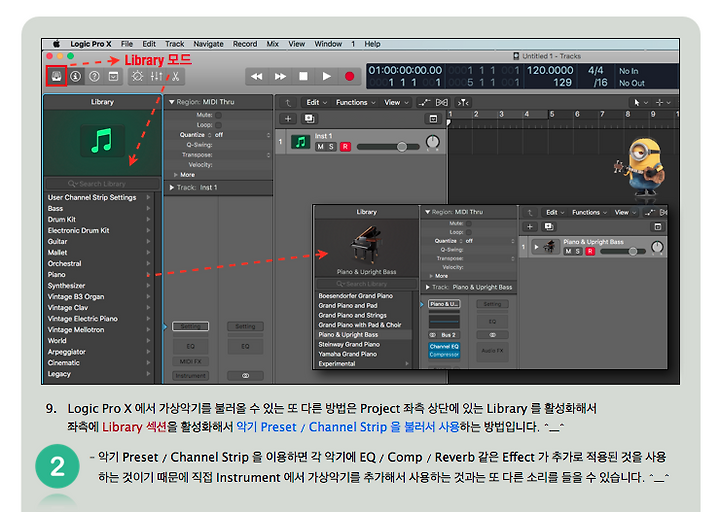Open the crosshair Command-click Tool menu
The width and height of the screenshot is (720, 512).
coord(663,102)
